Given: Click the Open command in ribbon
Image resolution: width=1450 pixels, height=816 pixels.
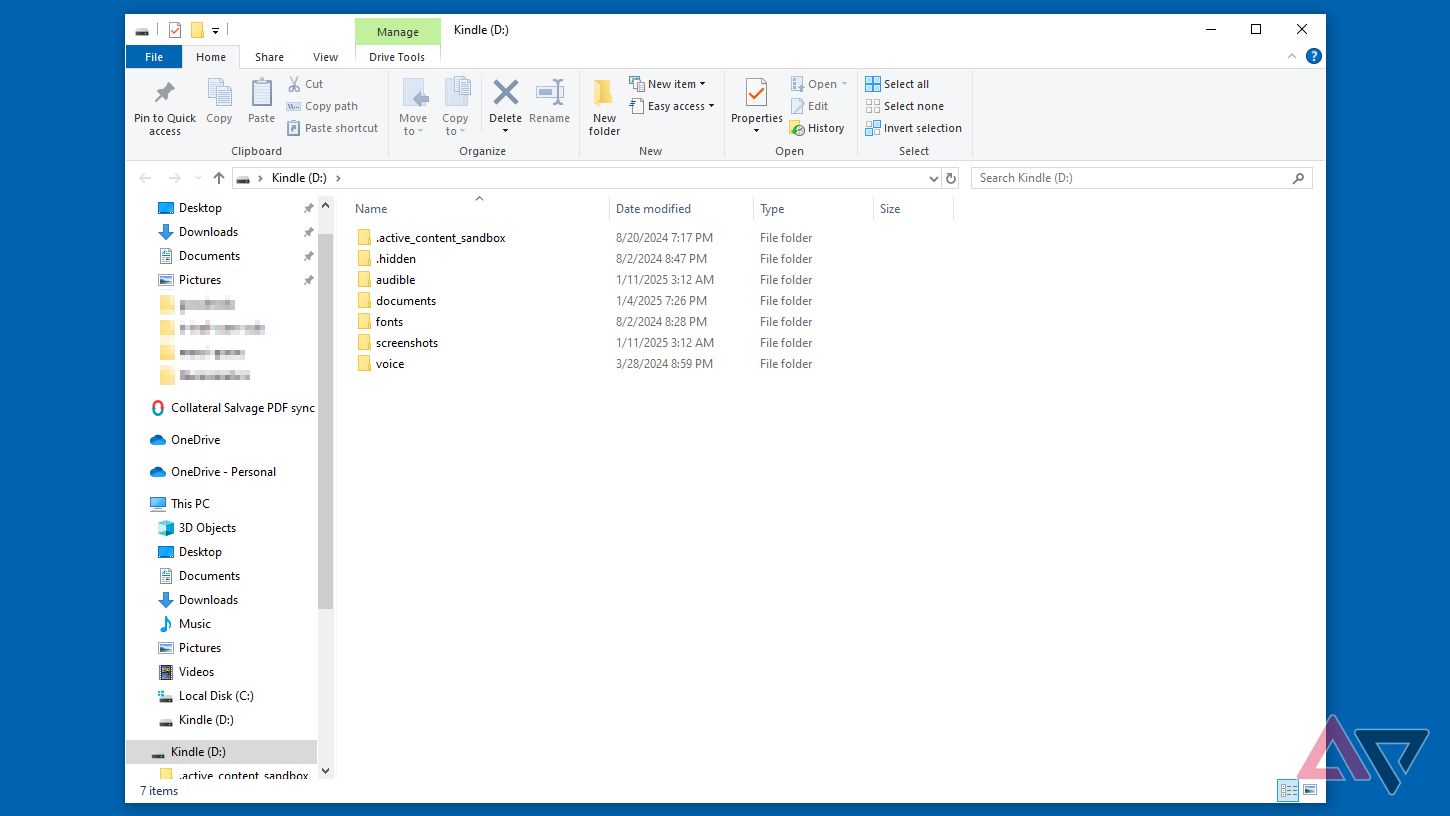Looking at the screenshot, I should pyautogui.click(x=818, y=84).
